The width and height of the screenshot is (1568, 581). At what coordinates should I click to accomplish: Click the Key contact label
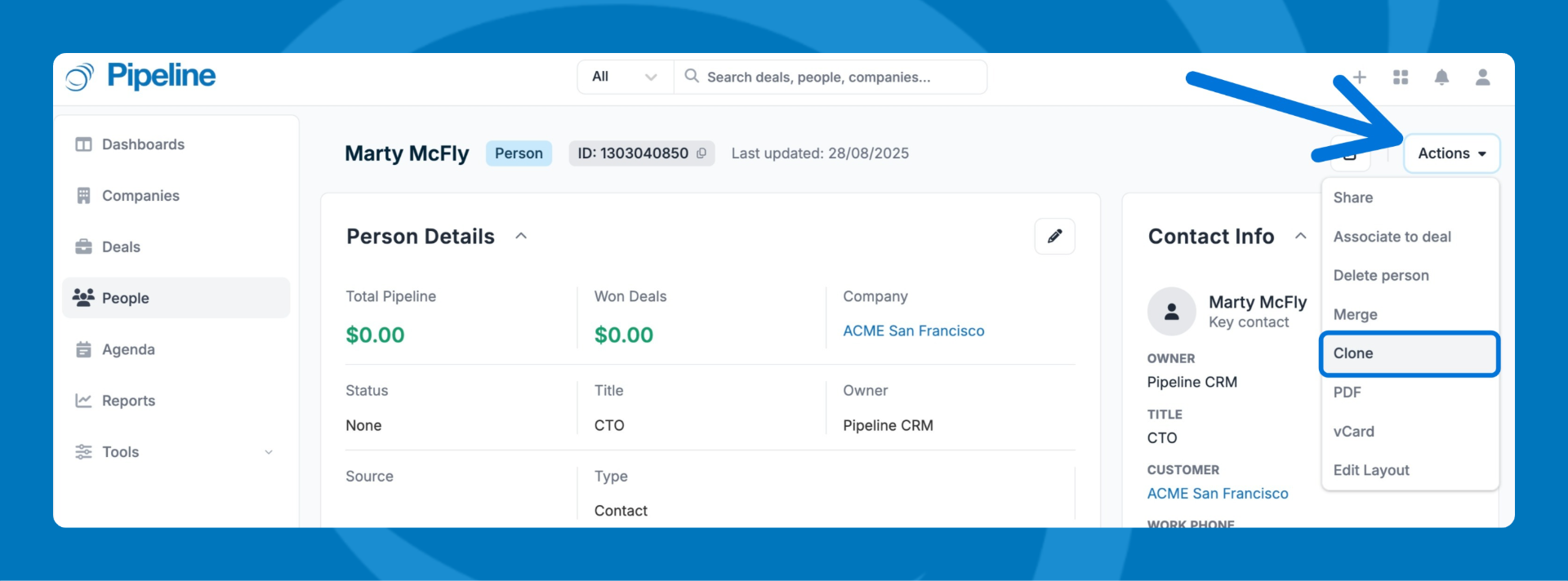point(1249,322)
